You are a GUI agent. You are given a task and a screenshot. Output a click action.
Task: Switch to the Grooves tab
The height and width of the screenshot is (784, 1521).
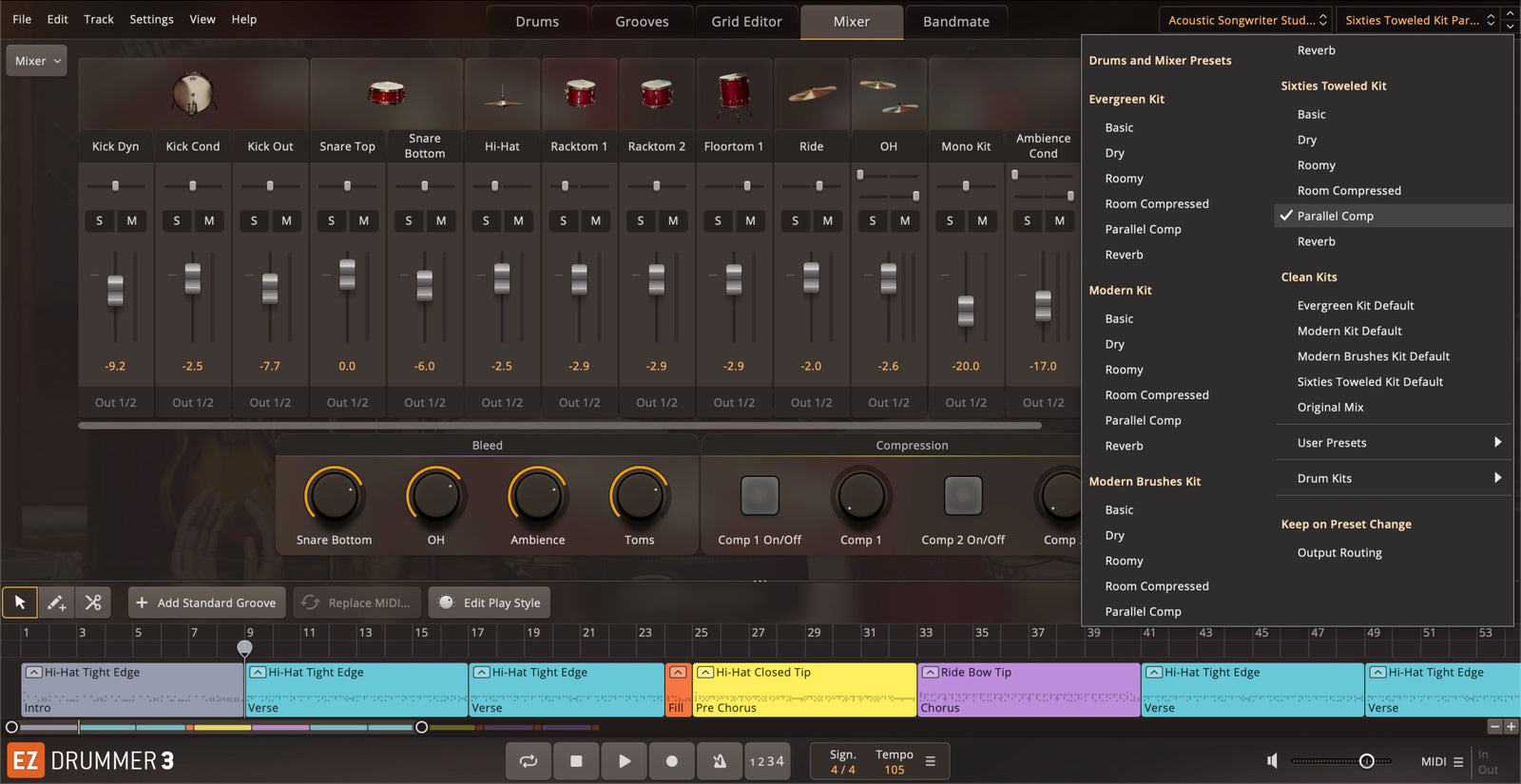tap(642, 22)
